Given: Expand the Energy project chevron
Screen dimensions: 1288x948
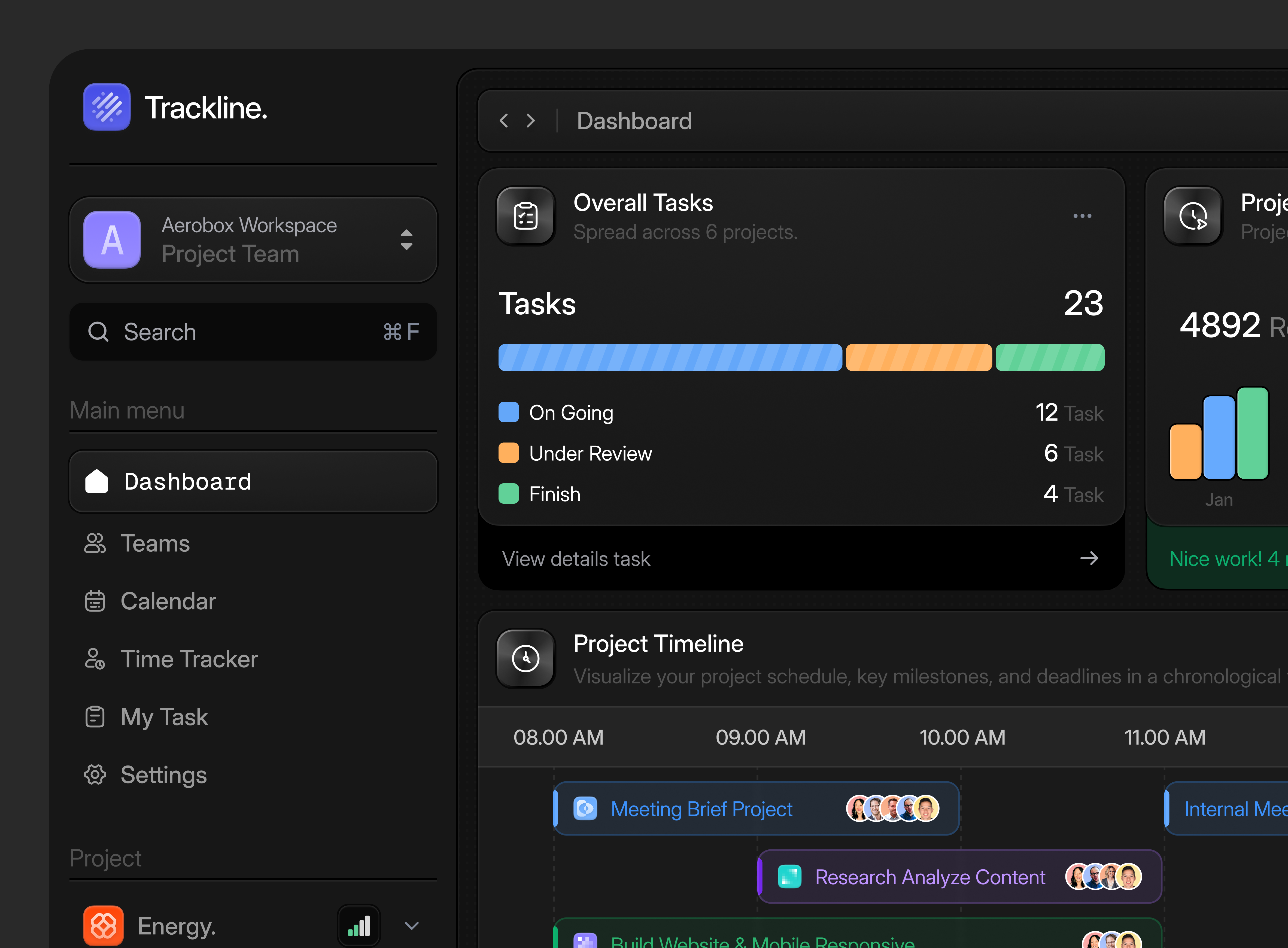Looking at the screenshot, I should click(411, 926).
